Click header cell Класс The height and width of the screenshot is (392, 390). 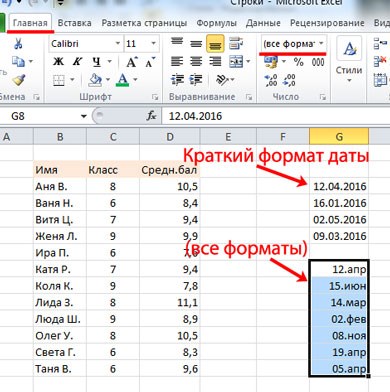[x=113, y=170]
